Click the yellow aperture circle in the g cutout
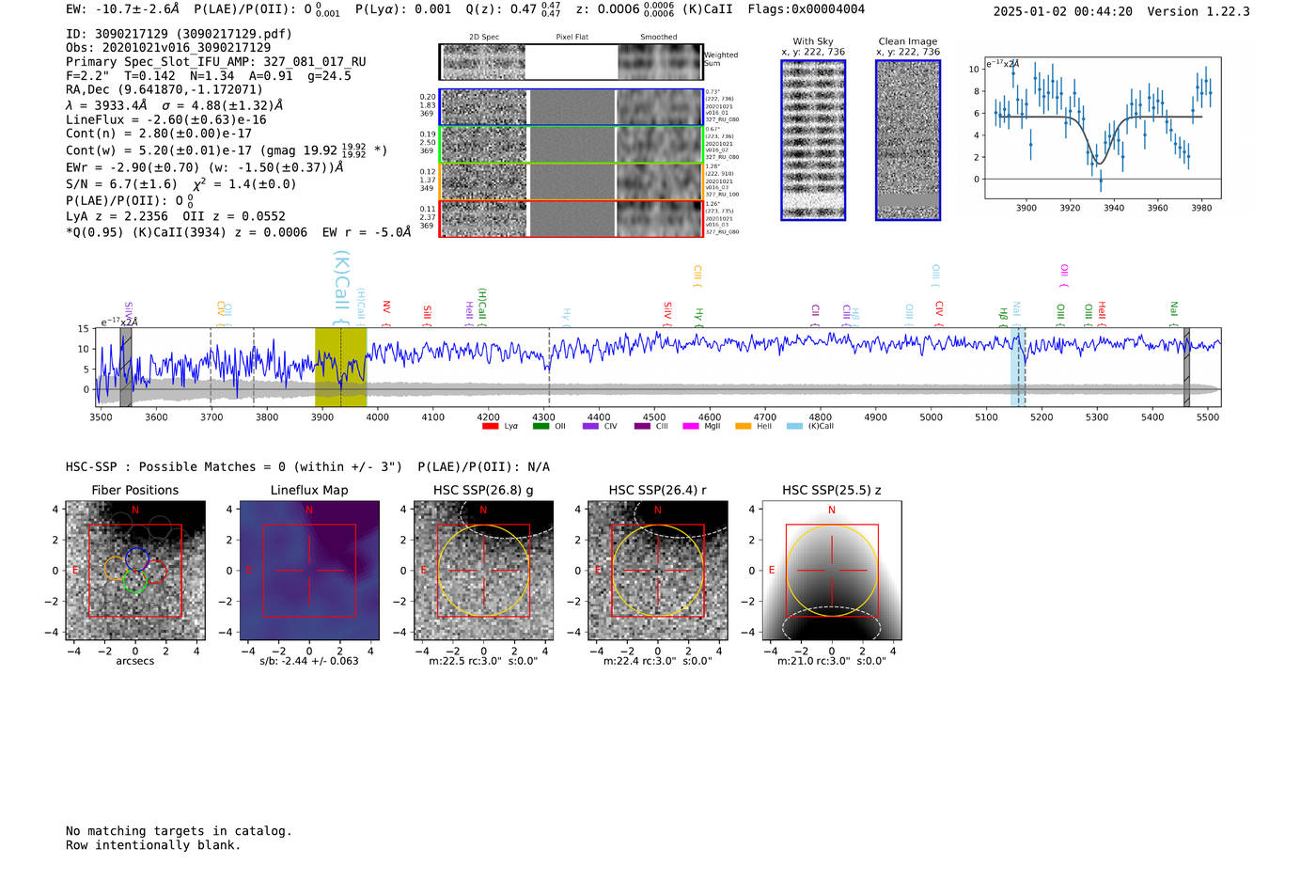 tap(483, 571)
